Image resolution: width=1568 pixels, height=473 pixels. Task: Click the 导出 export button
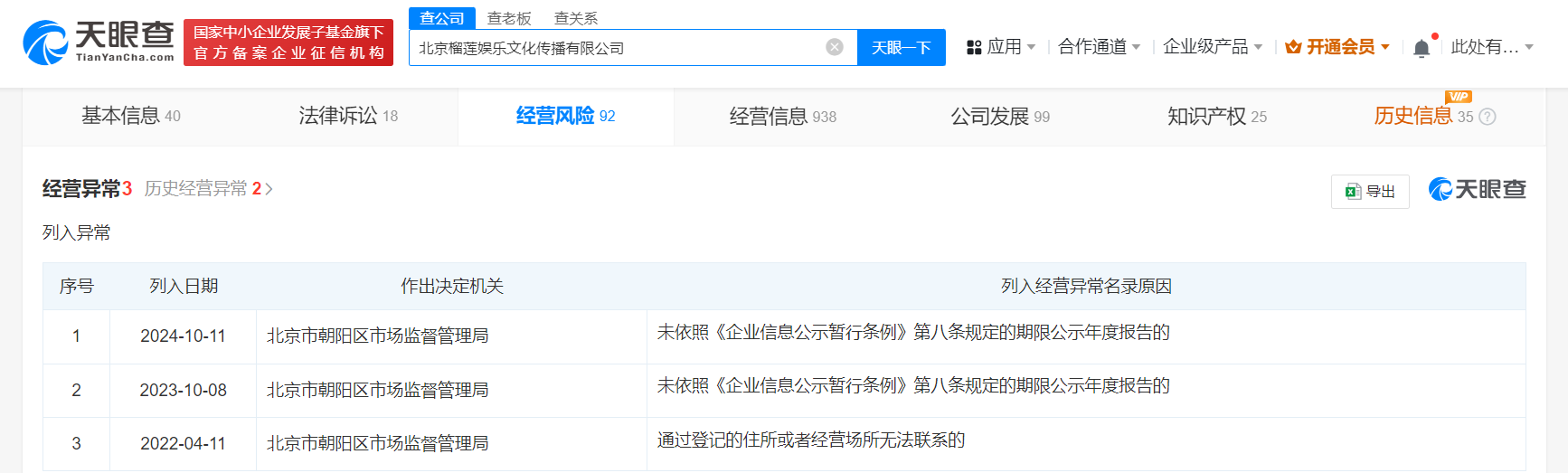pos(1370,192)
